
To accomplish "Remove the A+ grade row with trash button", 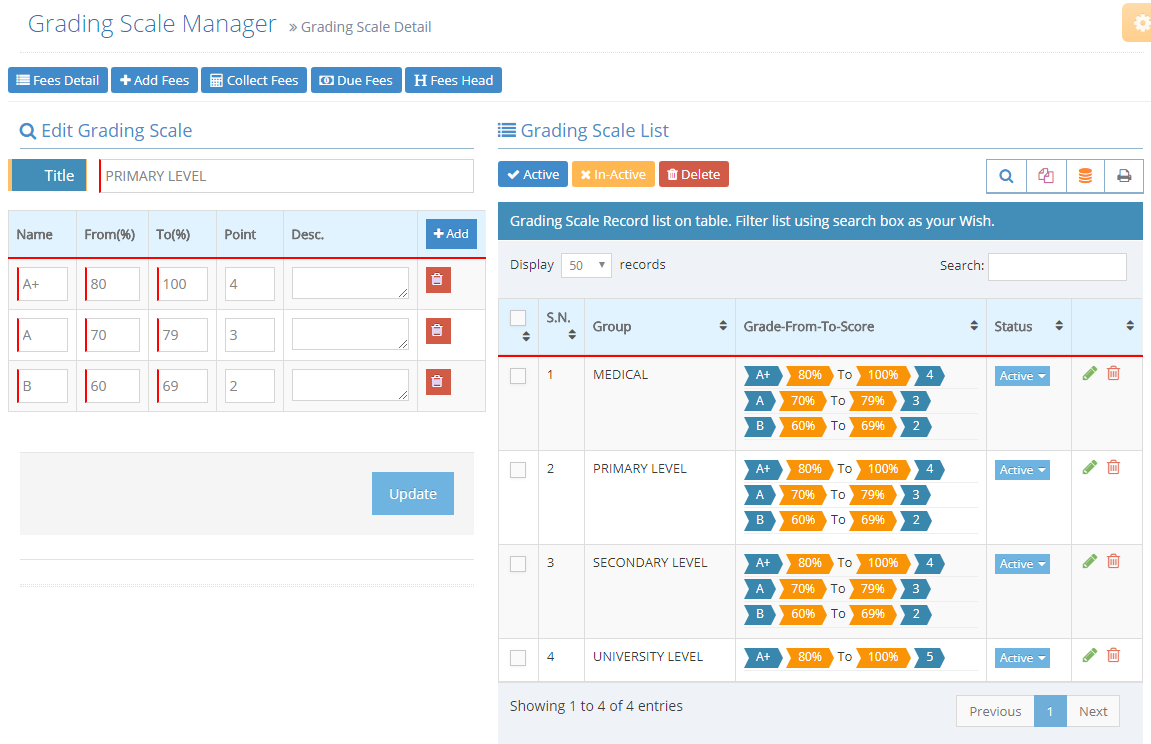I will coord(437,280).
